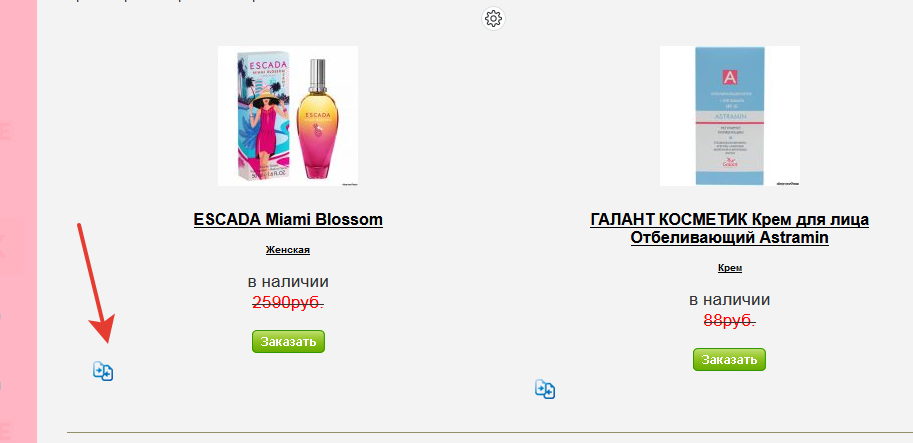Click the horizontal divider line below products

(x=490, y=433)
